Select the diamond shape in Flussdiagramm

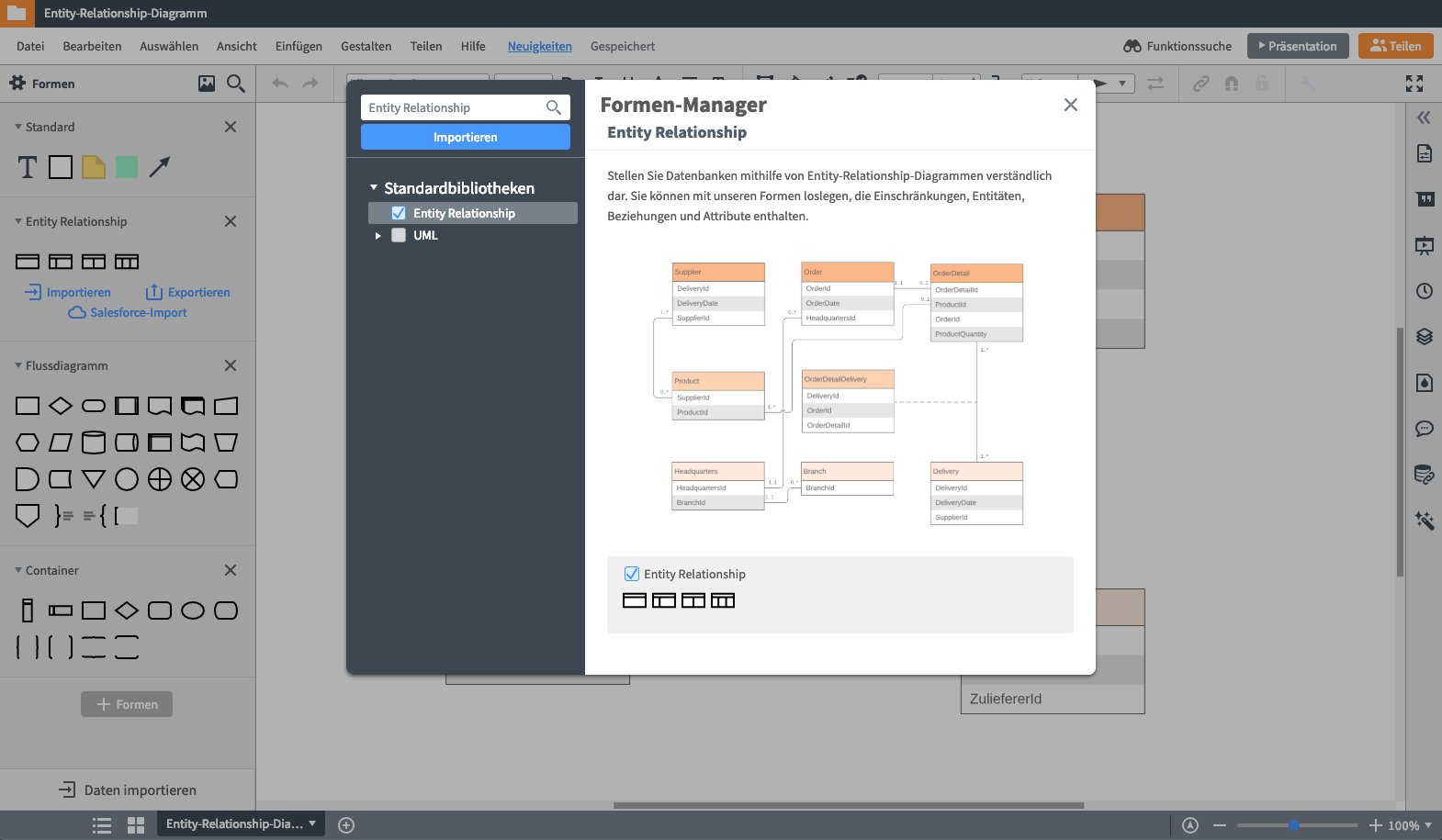tap(61, 406)
